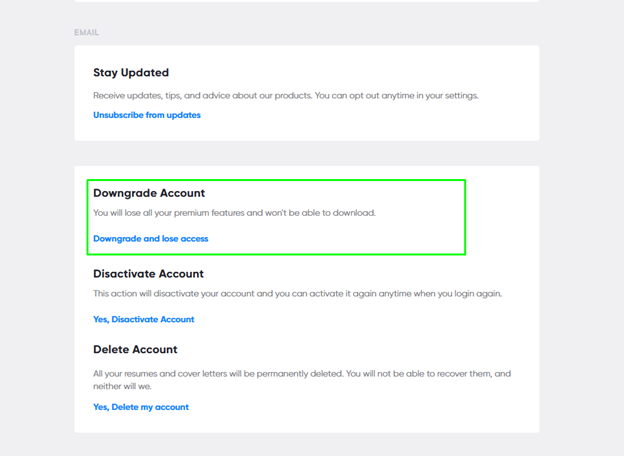The height and width of the screenshot is (456, 624).
Task: Click the permanently deleted resumes warning text
Action: [x=300, y=374]
